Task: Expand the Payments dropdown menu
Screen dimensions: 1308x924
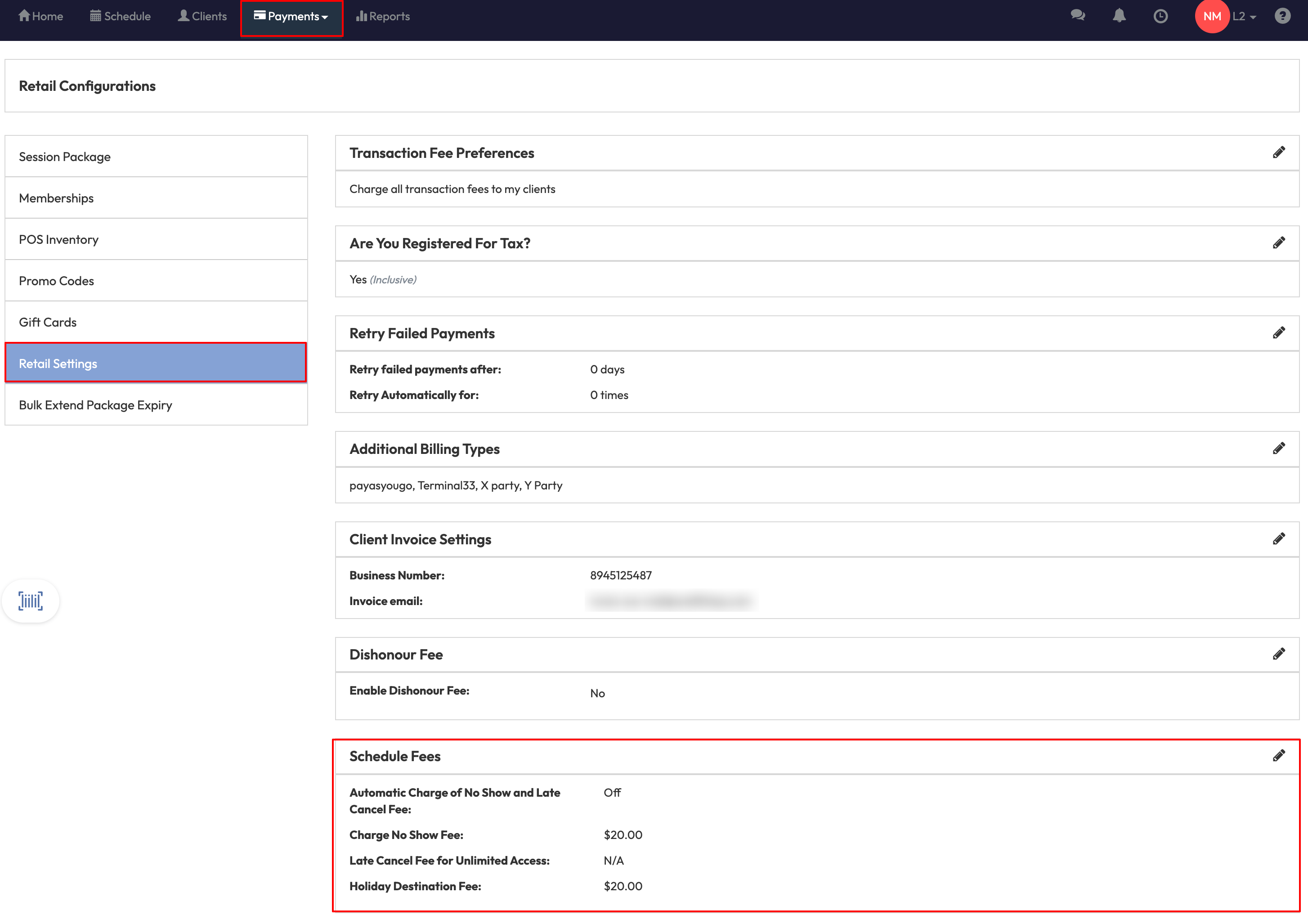Action: click(x=291, y=17)
